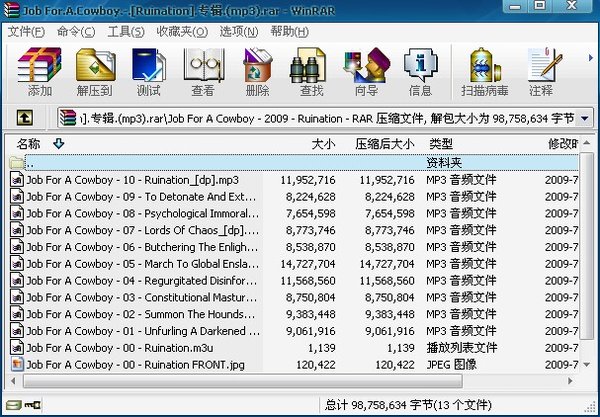This screenshot has height=417, width=600.
Task: Toggle sort arrow beside 名称 column
Action: (59, 144)
